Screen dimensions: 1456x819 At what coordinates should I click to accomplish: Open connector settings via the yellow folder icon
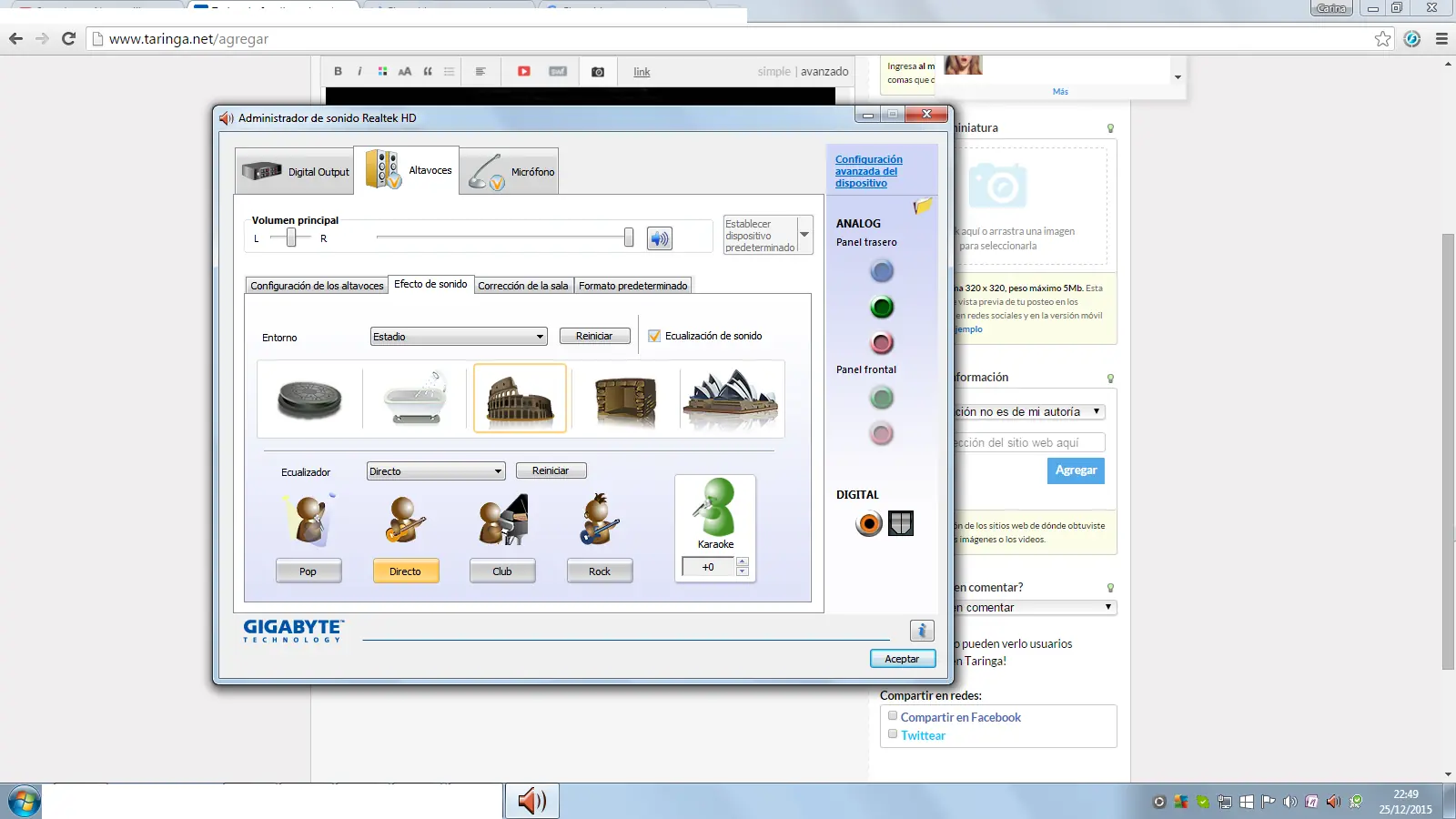click(x=923, y=206)
